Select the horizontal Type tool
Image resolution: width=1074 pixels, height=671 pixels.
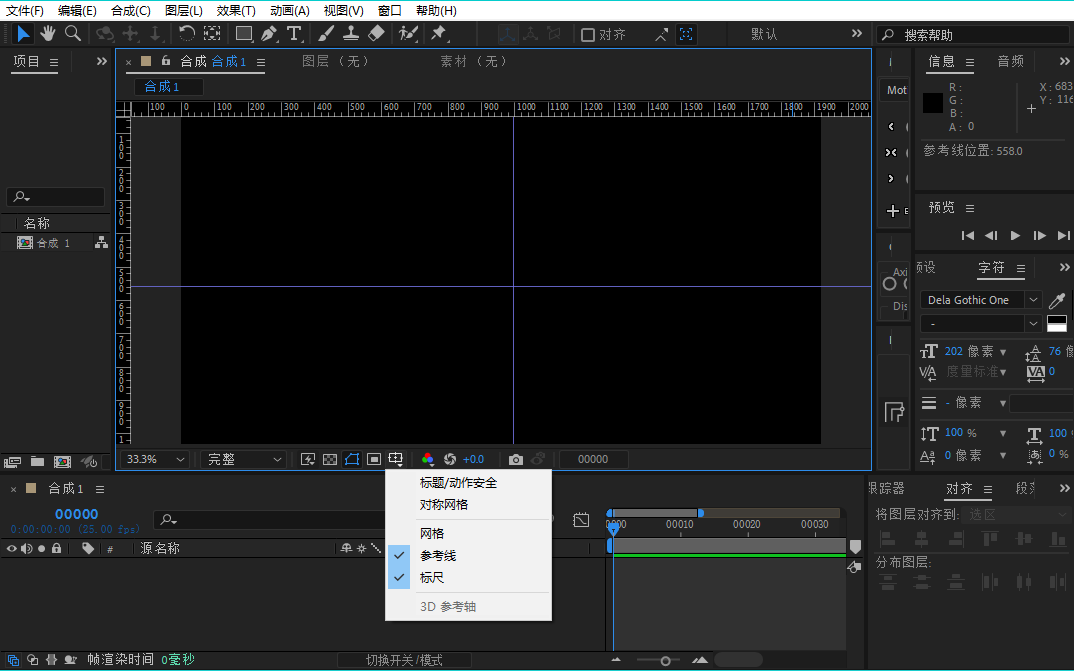[x=294, y=34]
